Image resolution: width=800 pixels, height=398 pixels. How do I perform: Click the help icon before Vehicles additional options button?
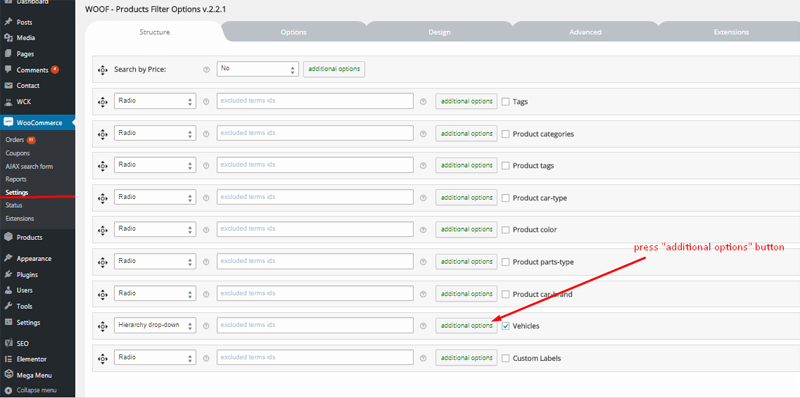(423, 326)
